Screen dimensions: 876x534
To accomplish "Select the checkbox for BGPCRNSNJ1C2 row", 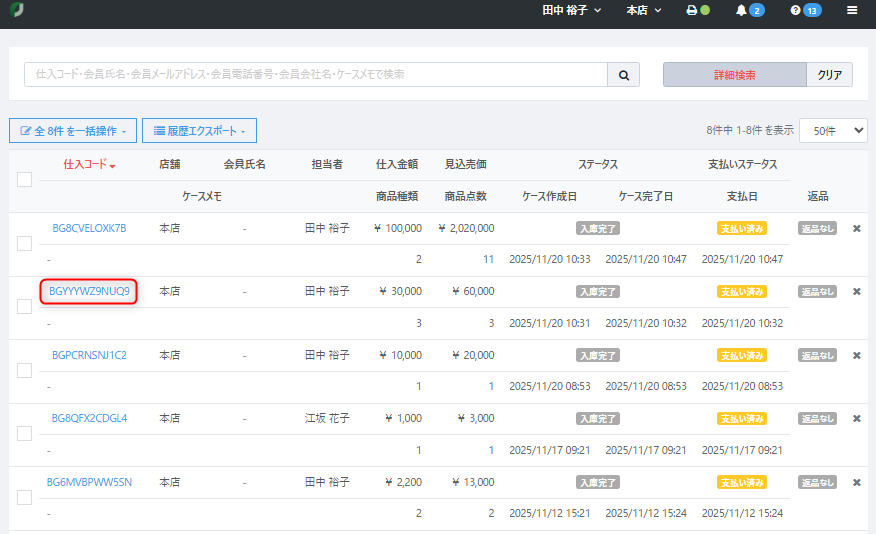I will coord(25,370).
